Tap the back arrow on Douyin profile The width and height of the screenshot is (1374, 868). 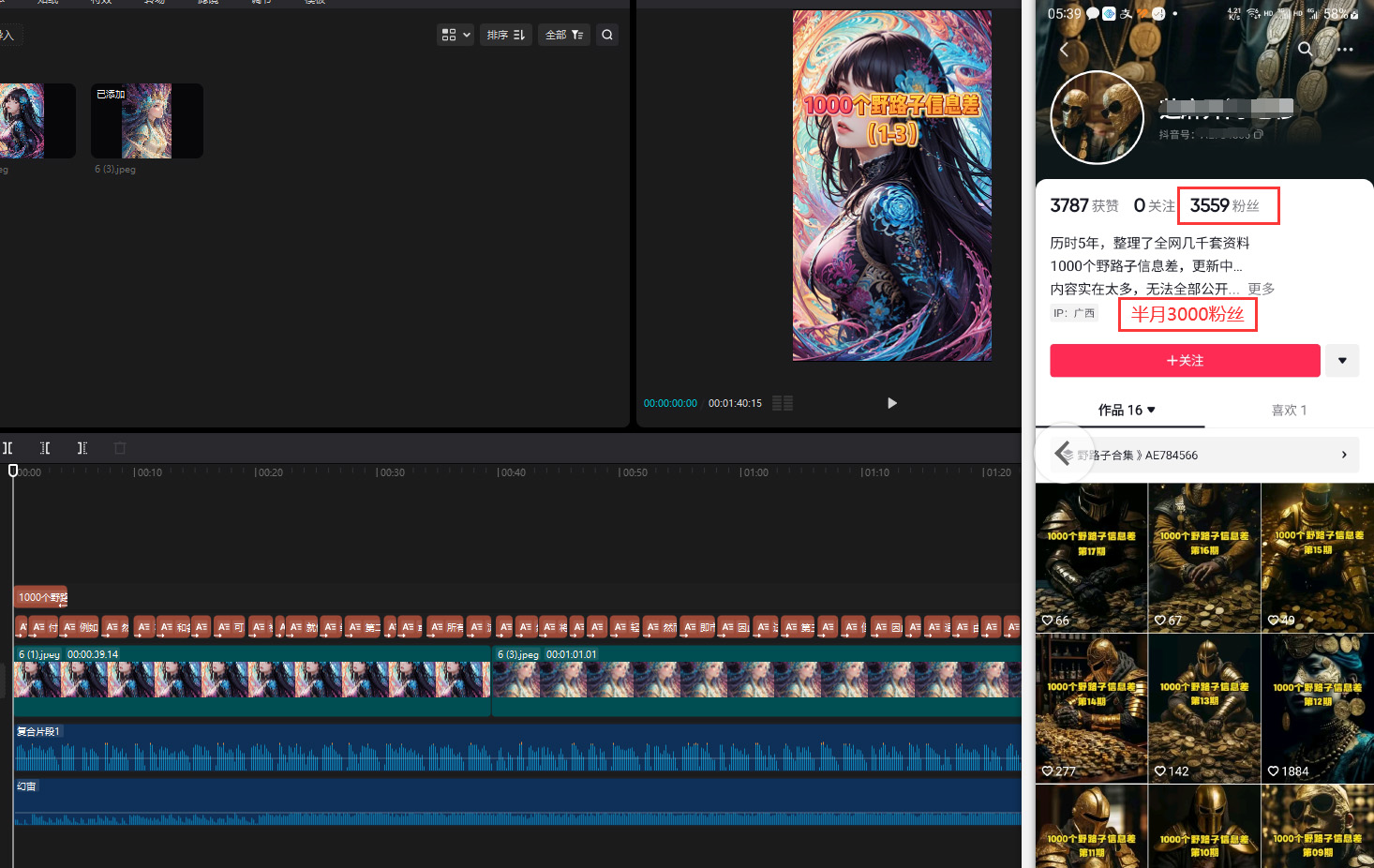(1064, 50)
